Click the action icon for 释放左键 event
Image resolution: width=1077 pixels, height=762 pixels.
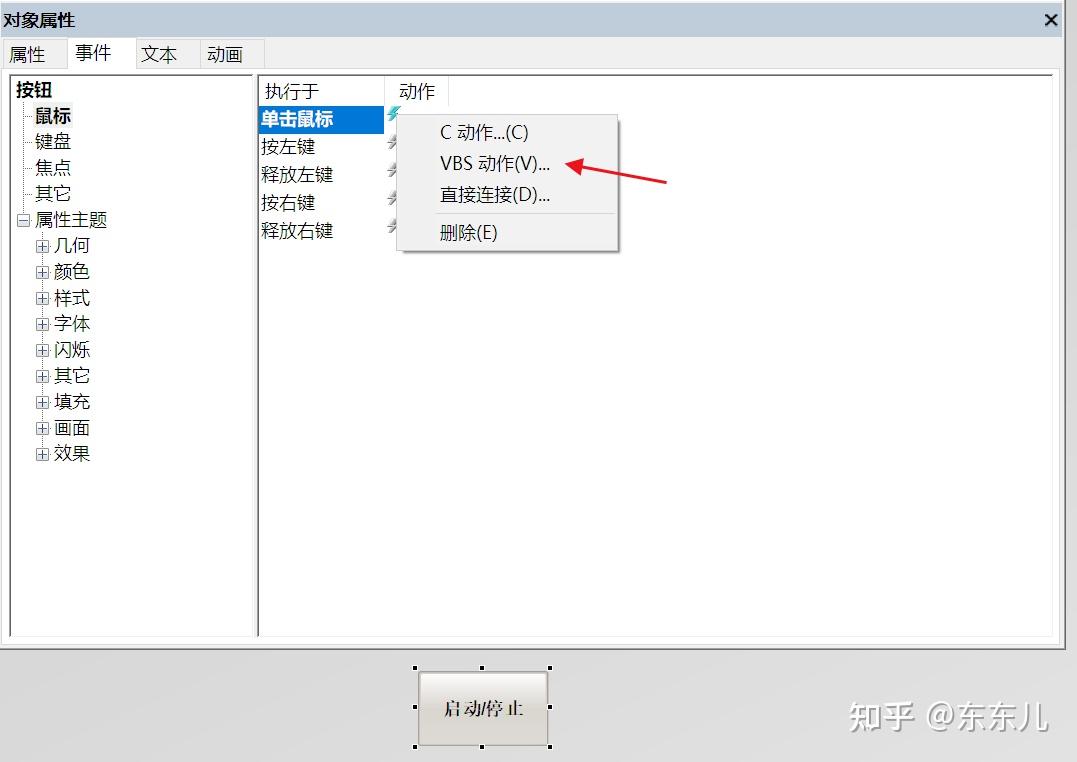tap(392, 171)
